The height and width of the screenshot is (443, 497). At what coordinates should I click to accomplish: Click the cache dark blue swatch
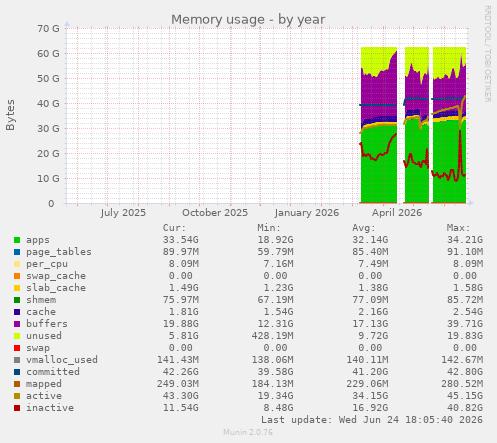click(x=17, y=312)
